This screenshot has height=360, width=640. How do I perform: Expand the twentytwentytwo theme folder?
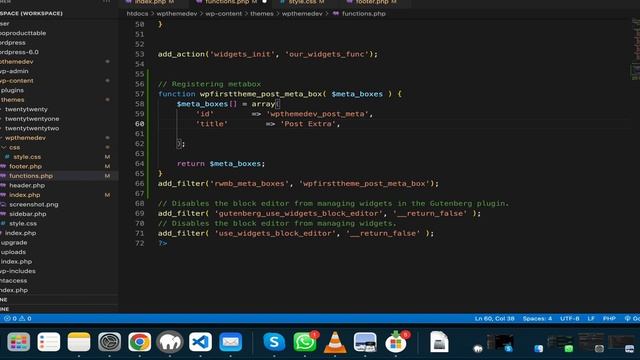32,128
